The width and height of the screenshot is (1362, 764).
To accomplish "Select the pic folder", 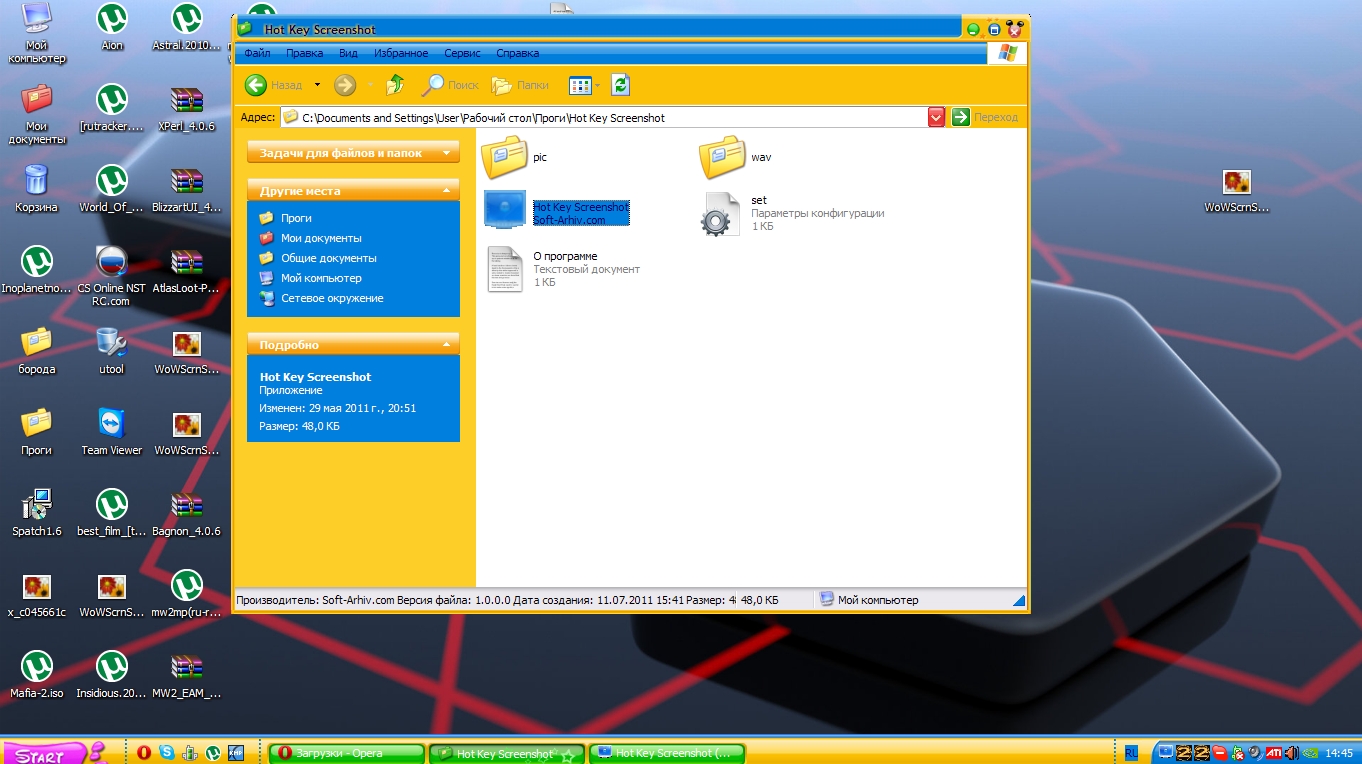I will click(504, 157).
